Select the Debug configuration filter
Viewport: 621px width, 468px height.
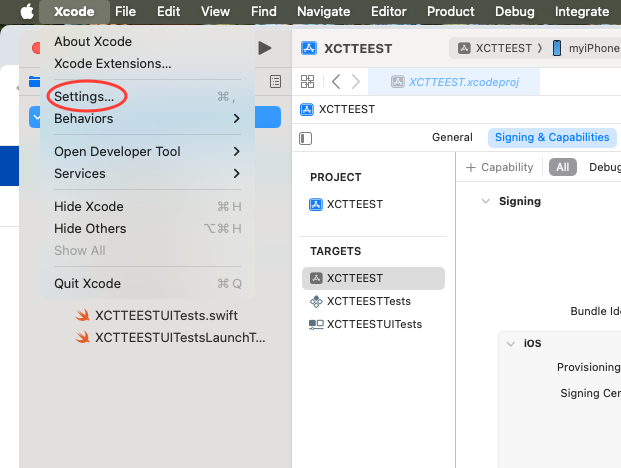pyautogui.click(x=605, y=167)
